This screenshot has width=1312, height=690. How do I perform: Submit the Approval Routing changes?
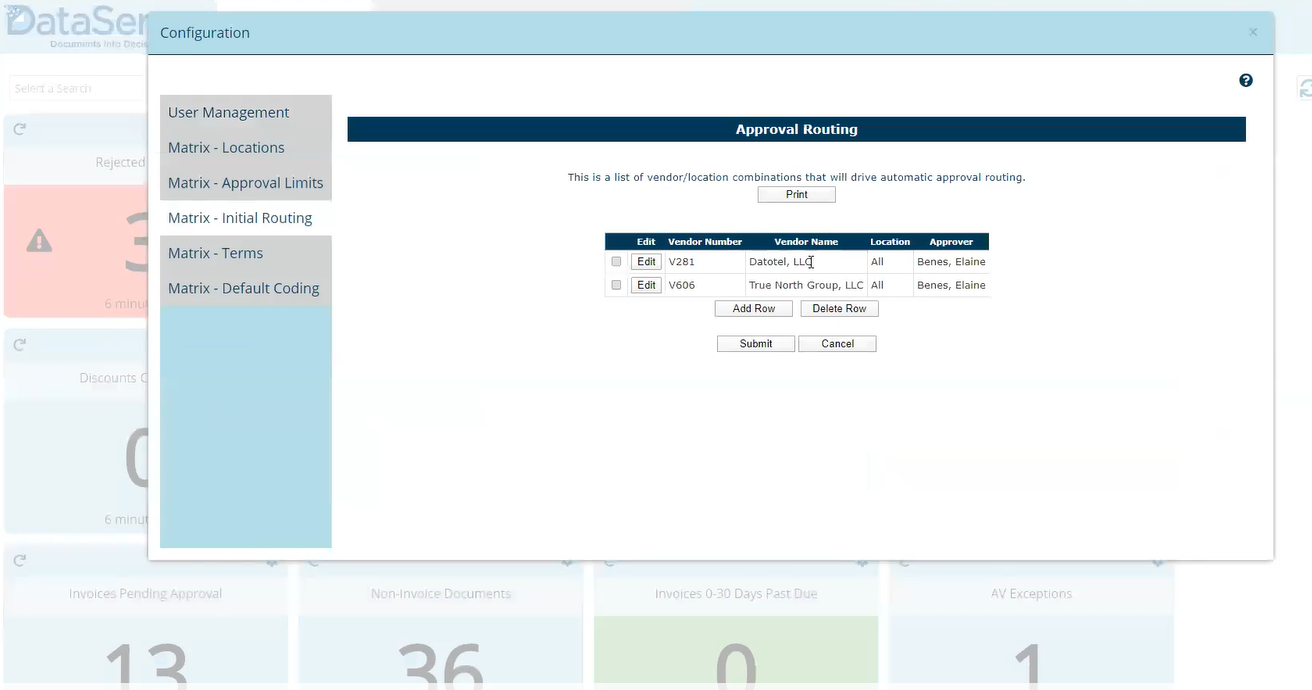pyautogui.click(x=755, y=343)
